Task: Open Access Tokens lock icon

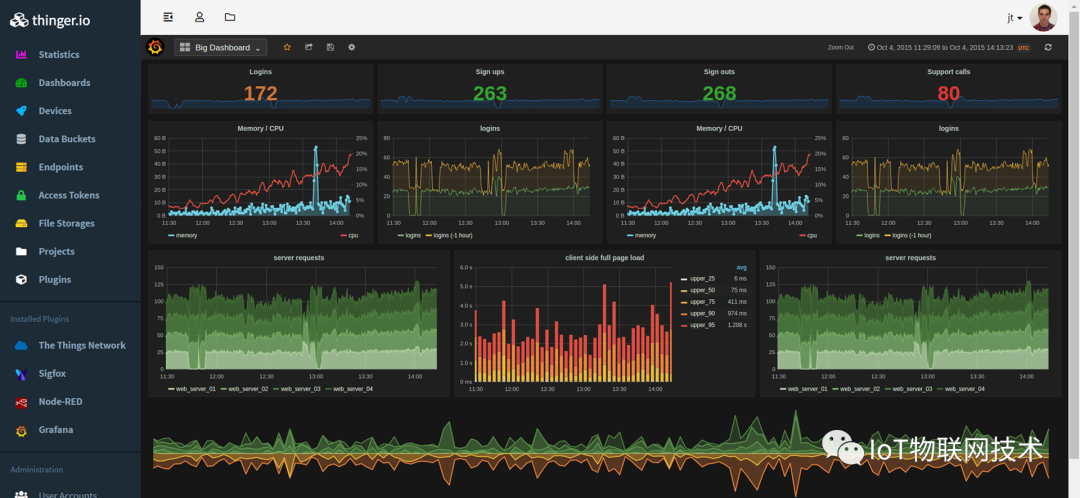Action: pyautogui.click(x=21, y=196)
